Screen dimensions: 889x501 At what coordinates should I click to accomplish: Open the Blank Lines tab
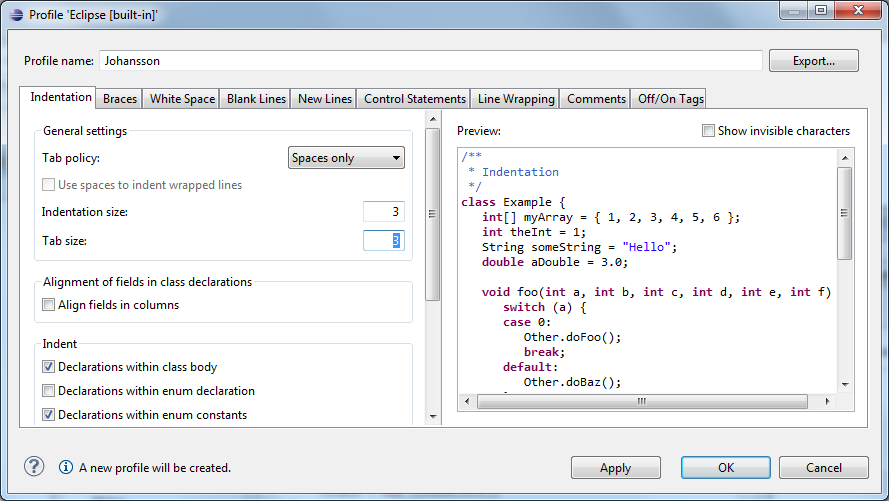pos(256,99)
